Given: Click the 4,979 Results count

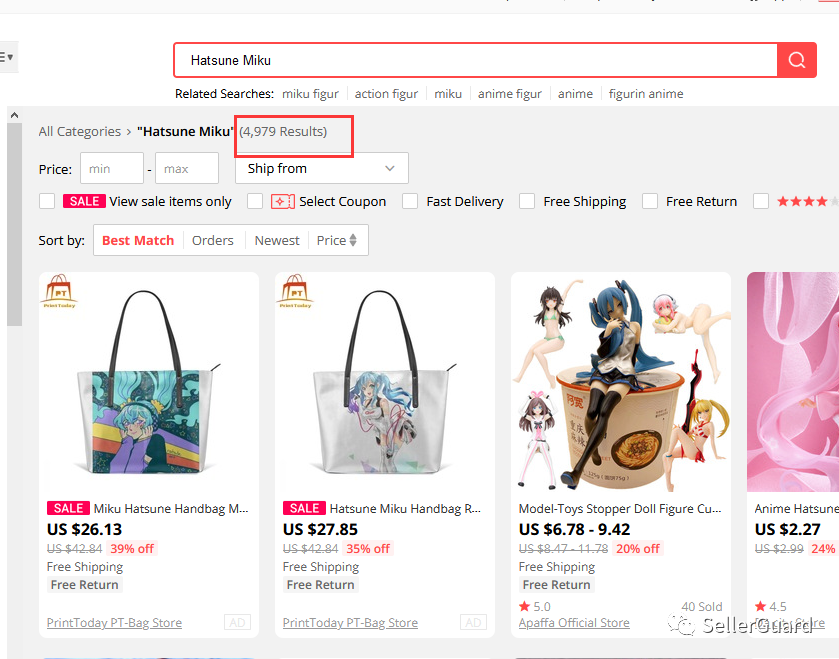Looking at the screenshot, I should click(283, 132).
